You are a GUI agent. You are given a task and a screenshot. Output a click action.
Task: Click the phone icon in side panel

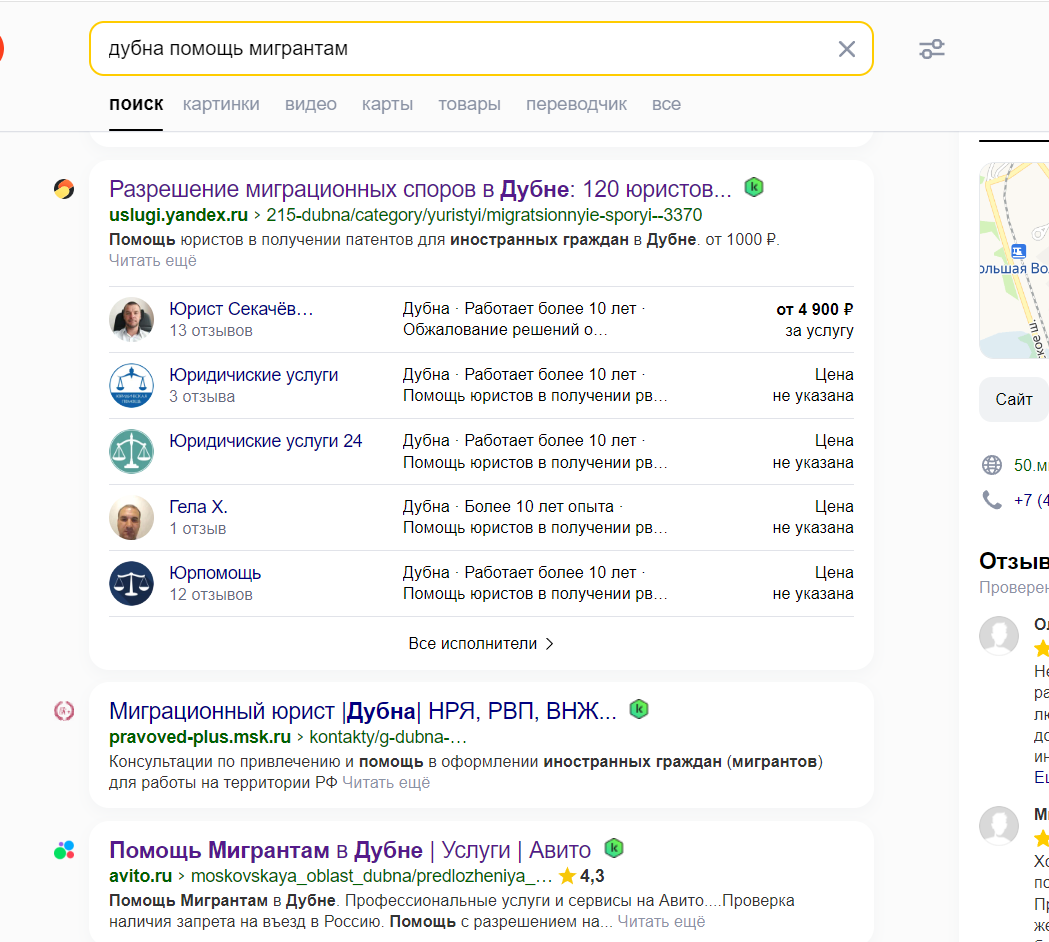991,500
